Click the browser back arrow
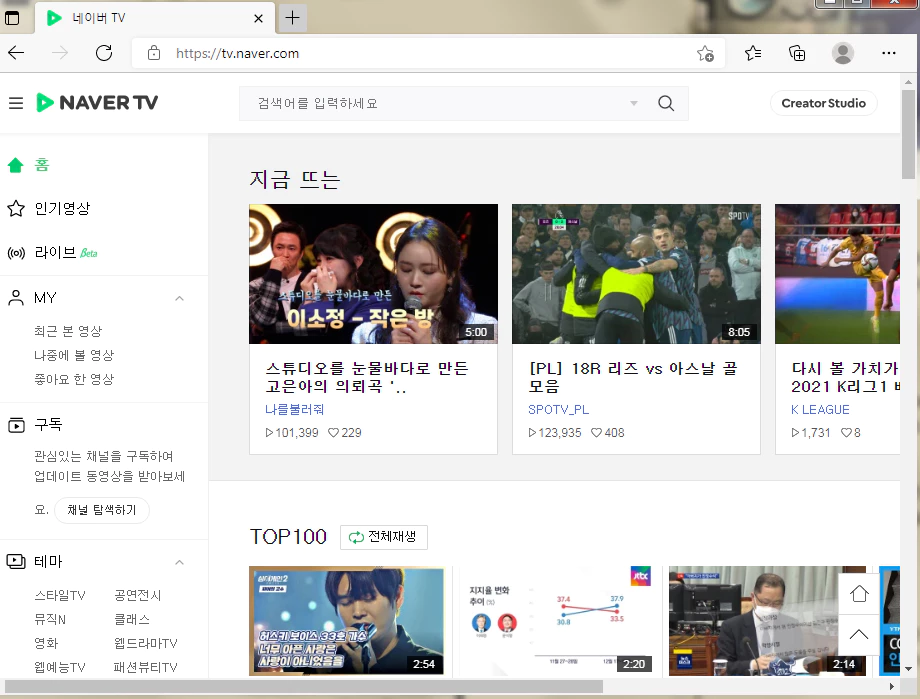 click(x=16, y=53)
